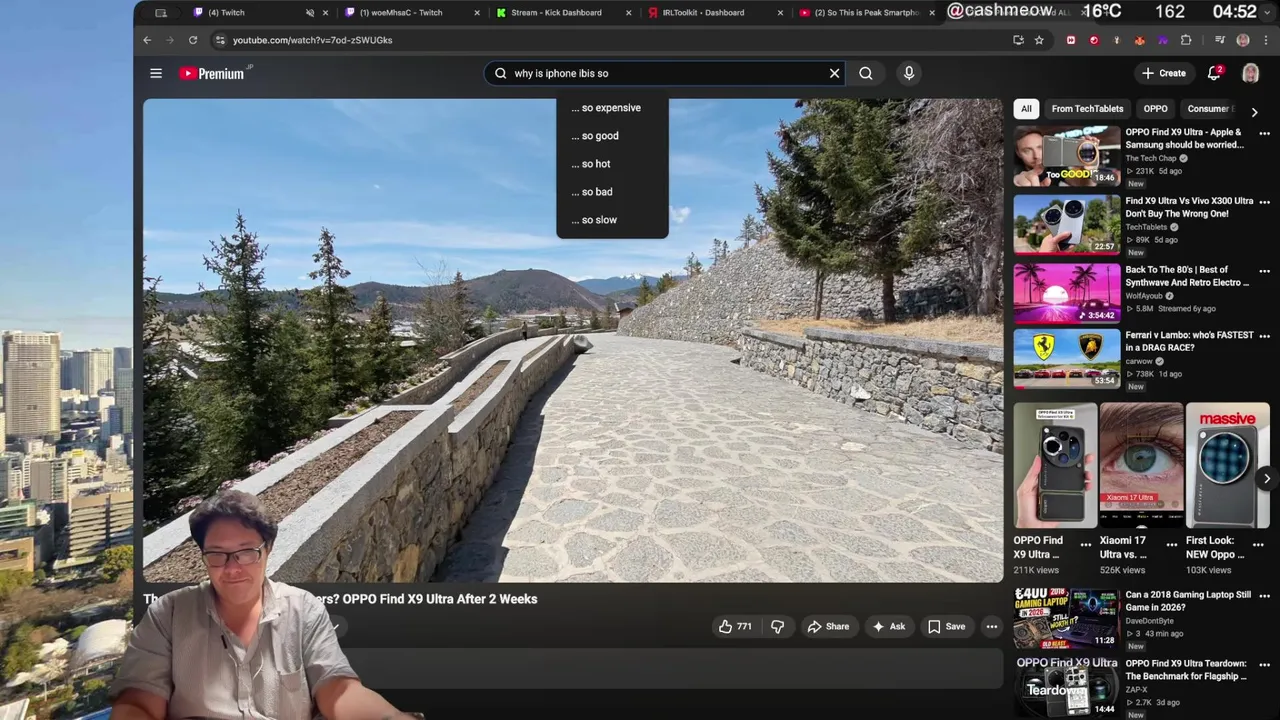Open more actions ellipsis beside Save
Viewport: 1280px width, 720px height.
click(x=992, y=627)
